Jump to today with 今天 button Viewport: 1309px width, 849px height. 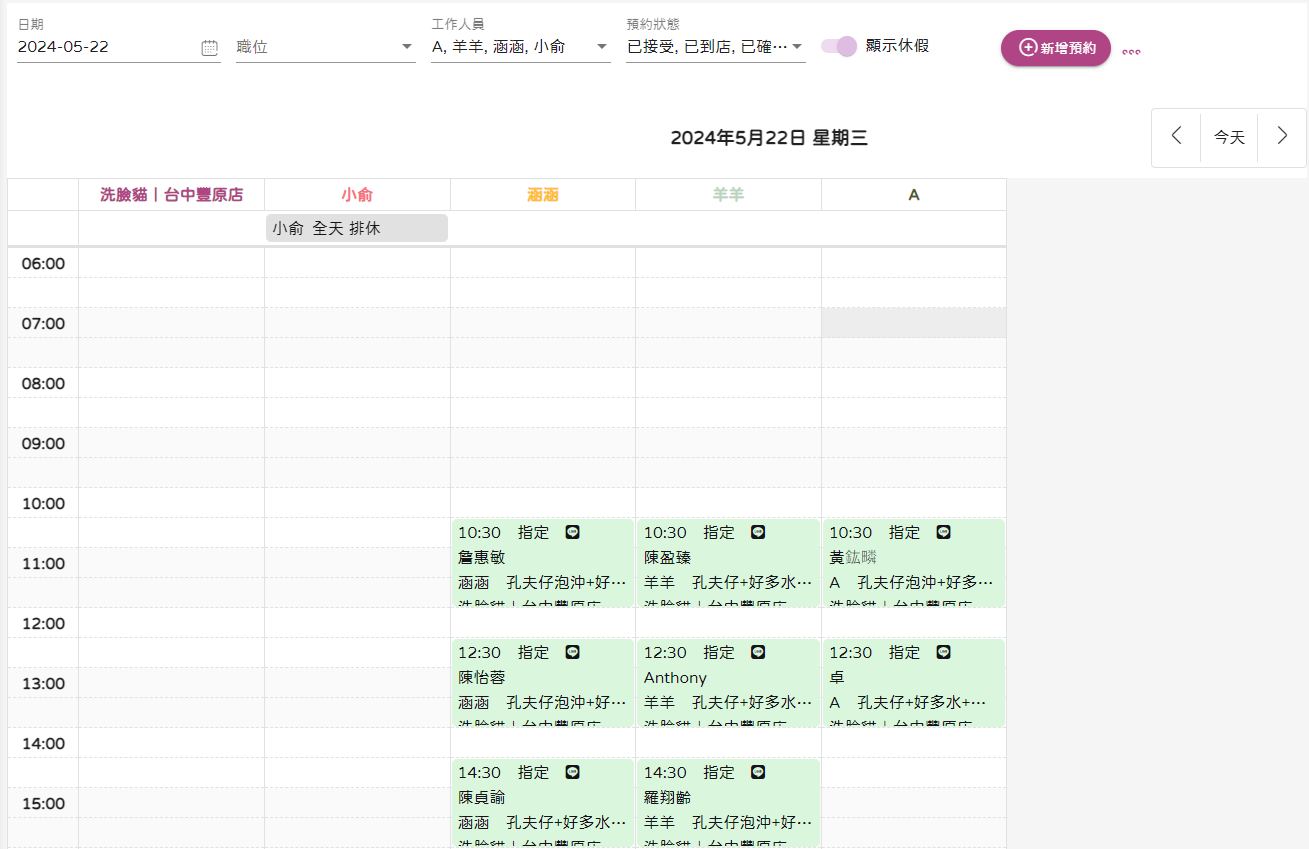pyautogui.click(x=1229, y=137)
